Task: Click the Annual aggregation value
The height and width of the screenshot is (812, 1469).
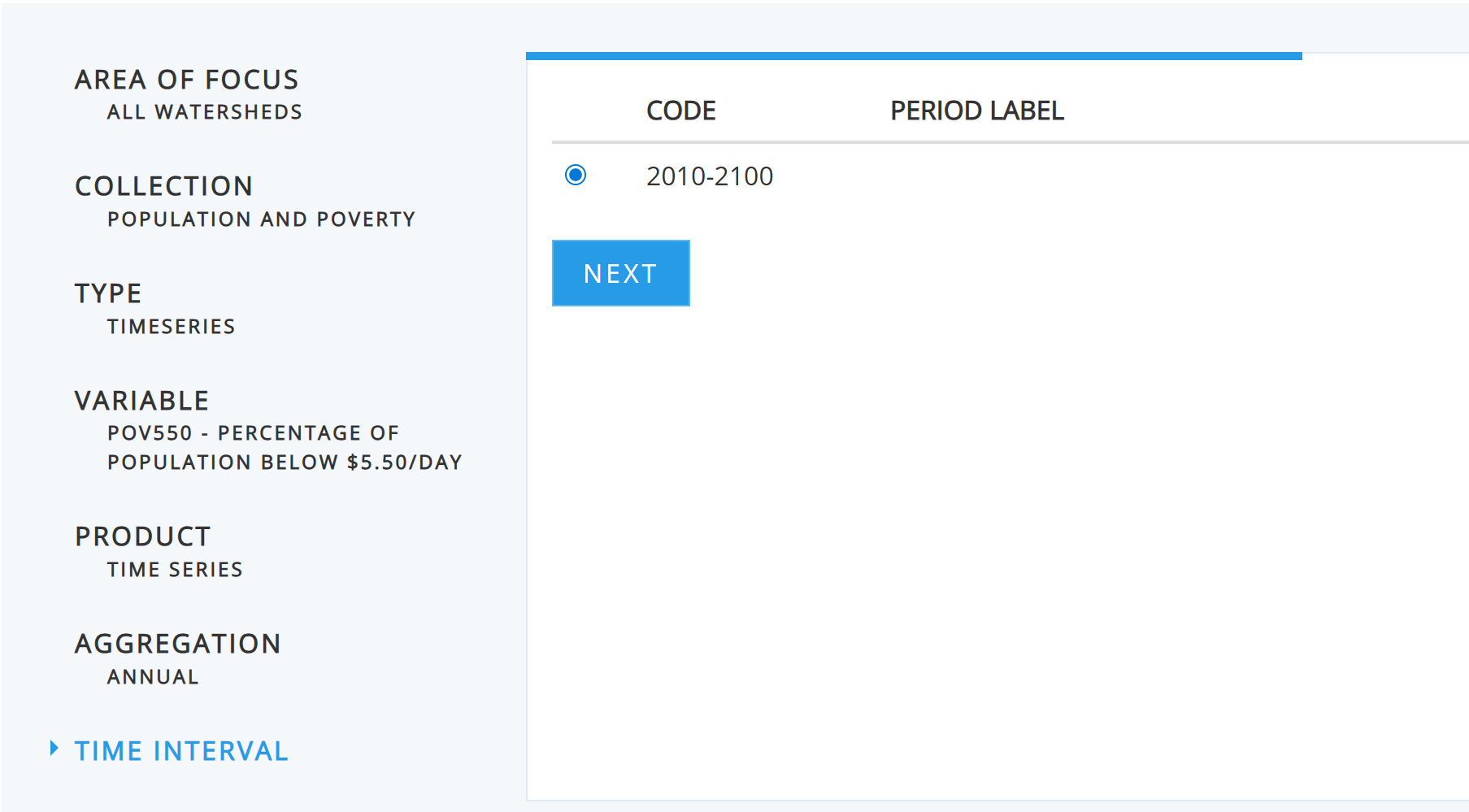Action: 153,677
